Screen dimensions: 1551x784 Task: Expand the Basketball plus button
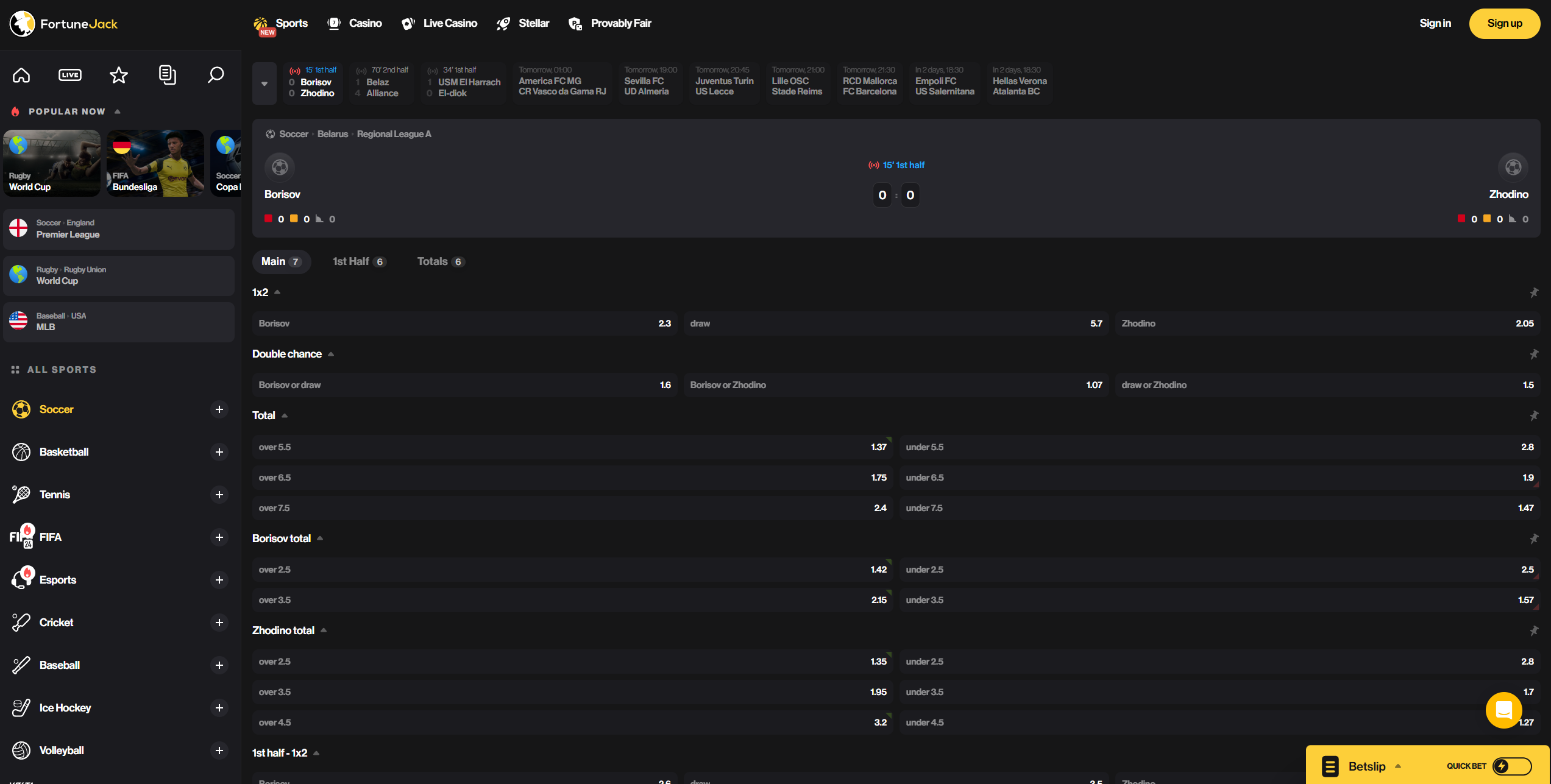219,452
